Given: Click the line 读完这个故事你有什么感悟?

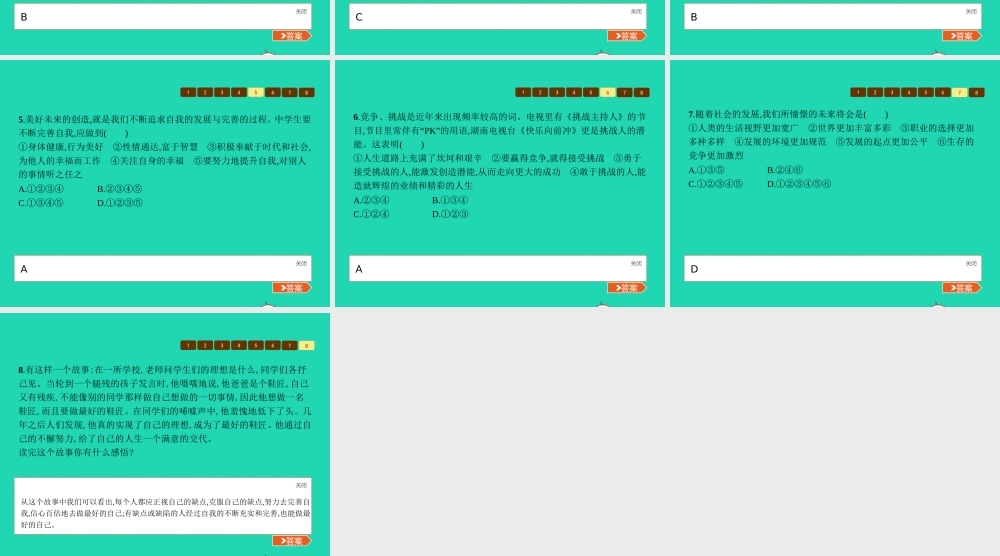Looking at the screenshot, I should coord(77,453).
